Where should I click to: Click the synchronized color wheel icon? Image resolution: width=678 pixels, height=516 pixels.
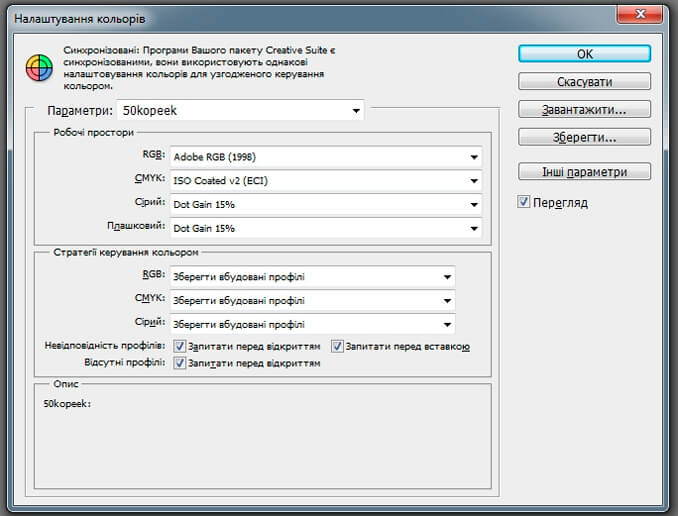tap(37, 67)
